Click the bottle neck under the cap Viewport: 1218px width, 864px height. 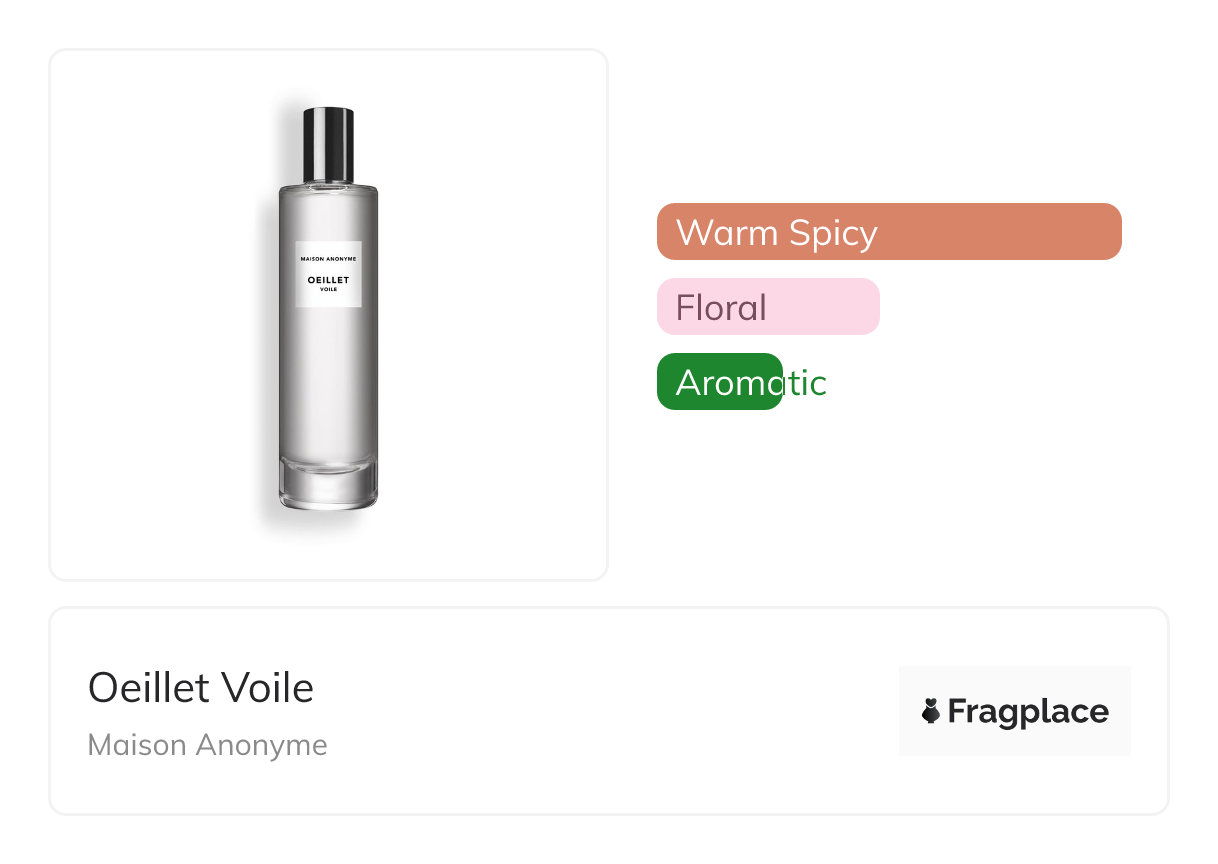point(328,184)
